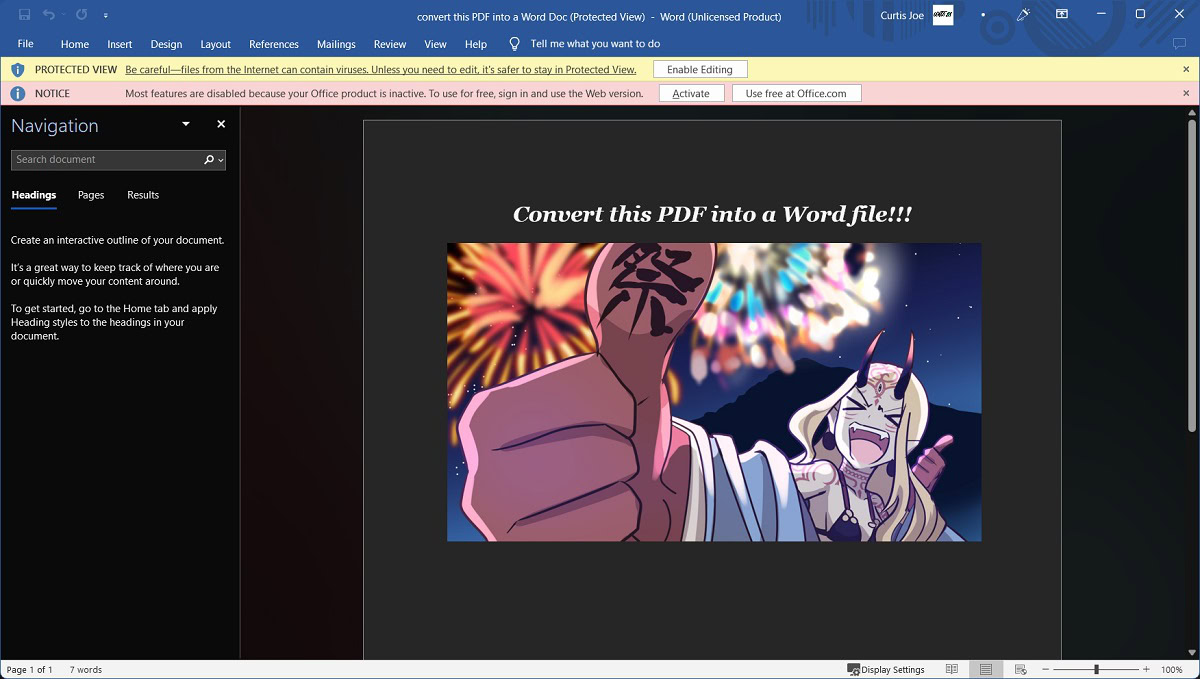Viewport: 1200px width, 679px height.
Task: Select the References tab
Action: pyautogui.click(x=274, y=44)
